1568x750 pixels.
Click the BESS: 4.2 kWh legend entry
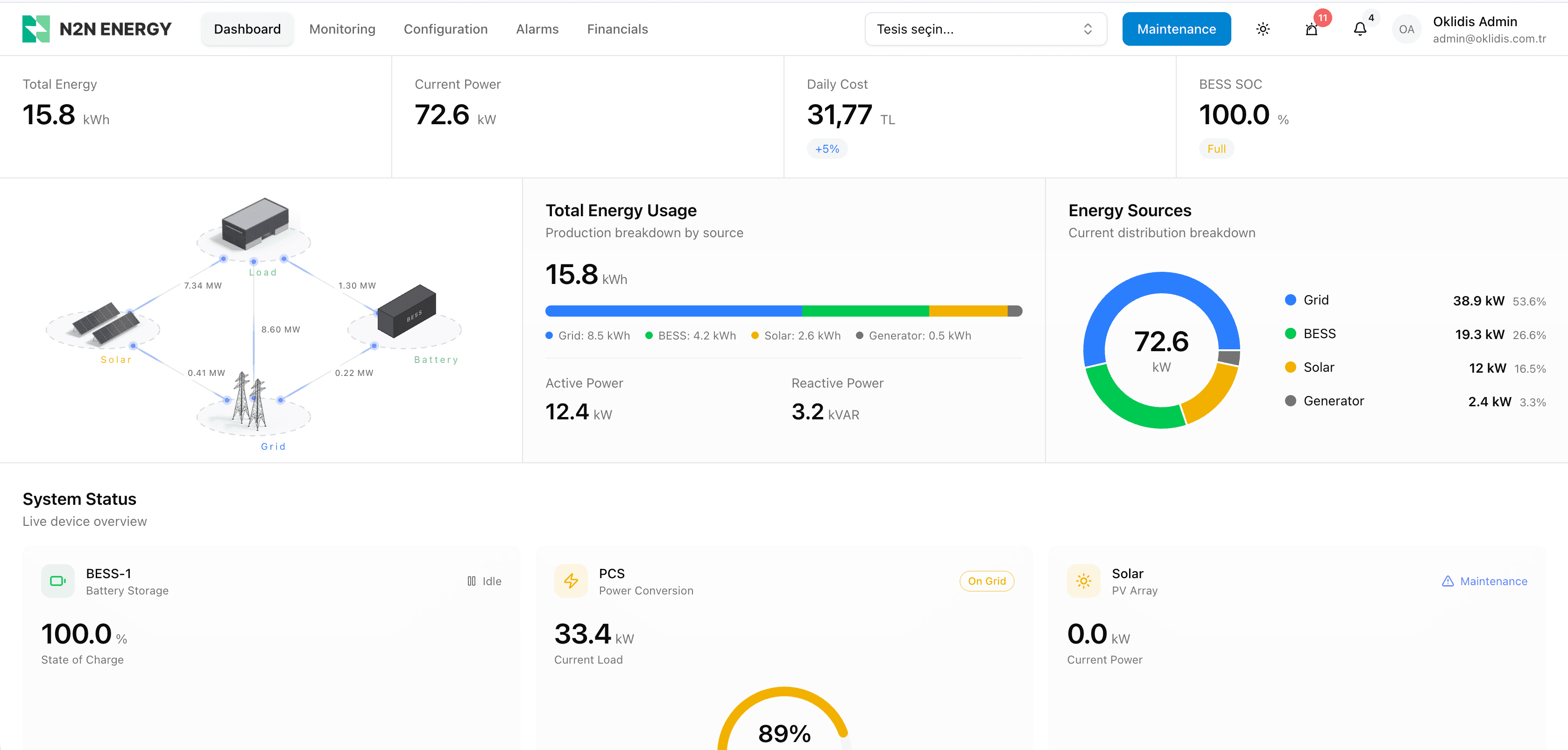[690, 335]
